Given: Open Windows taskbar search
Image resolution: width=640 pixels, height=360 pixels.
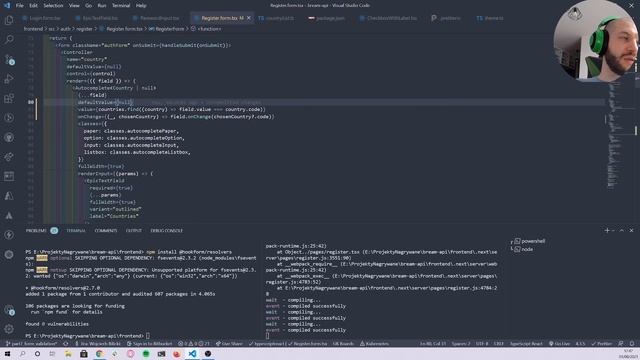Looking at the screenshot, I should point(22,353).
